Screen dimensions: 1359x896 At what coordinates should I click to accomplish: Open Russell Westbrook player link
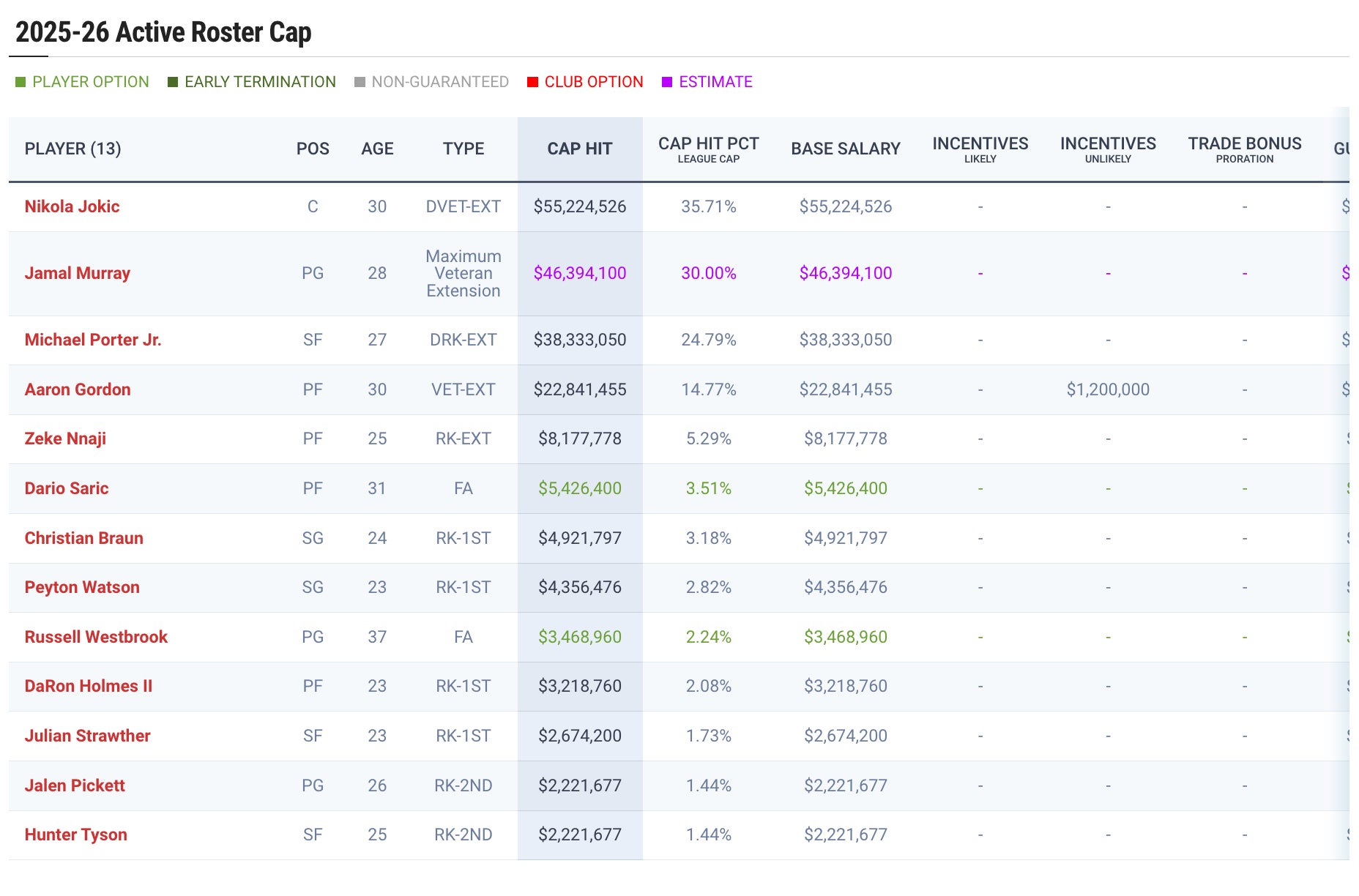point(96,637)
